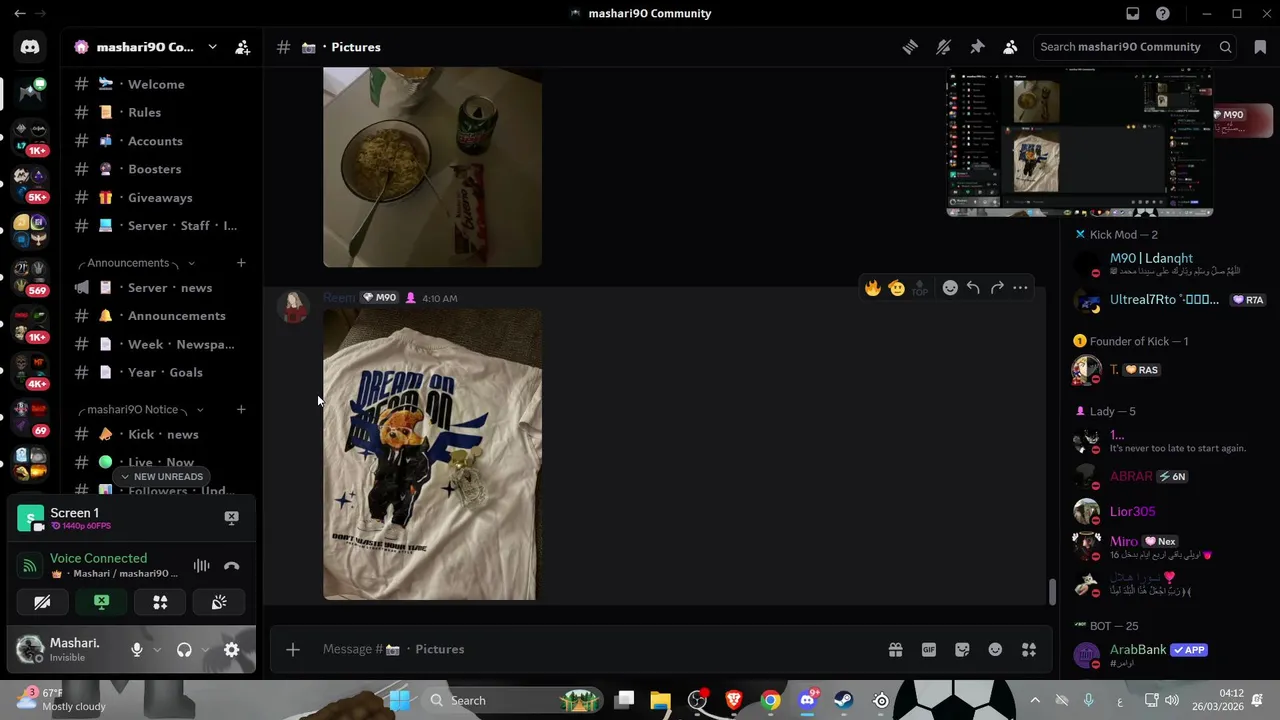Screen dimensions: 1280x720
Task: React with the fire emoji
Action: (873, 288)
